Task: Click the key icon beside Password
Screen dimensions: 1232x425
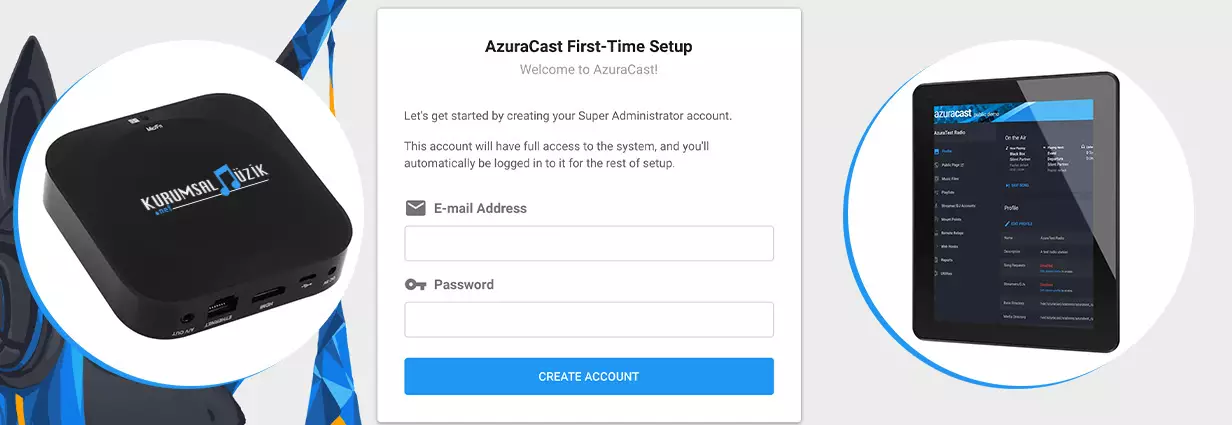Action: pos(415,285)
